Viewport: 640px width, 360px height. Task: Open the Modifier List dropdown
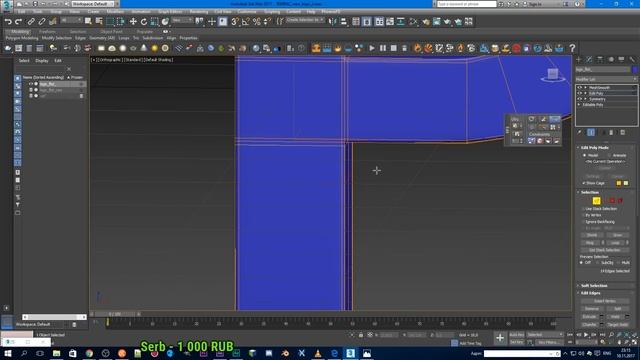click(x=606, y=79)
